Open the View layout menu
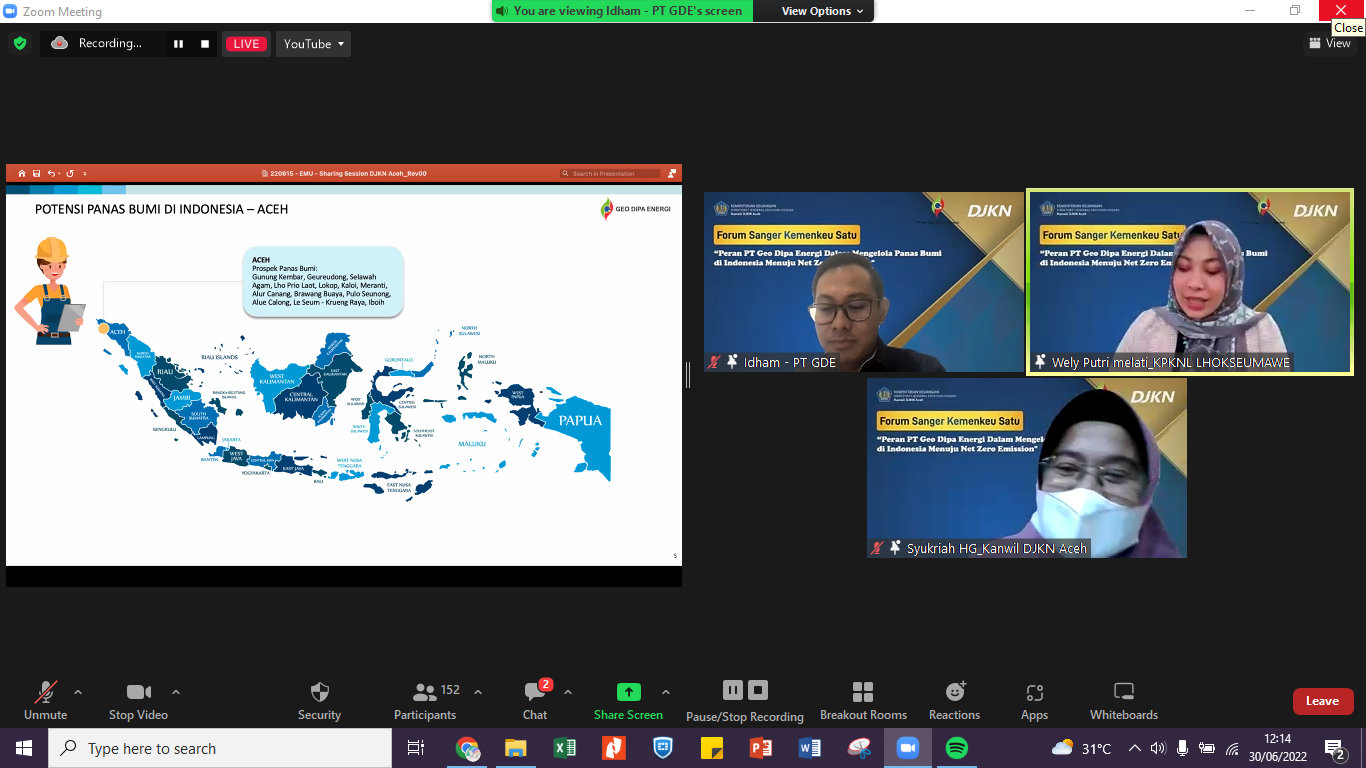The image size is (1366, 768). tap(1330, 43)
